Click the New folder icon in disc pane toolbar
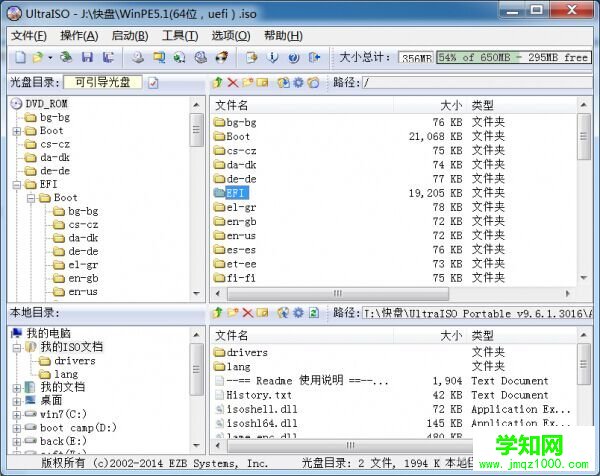The image size is (600, 476). (248, 82)
